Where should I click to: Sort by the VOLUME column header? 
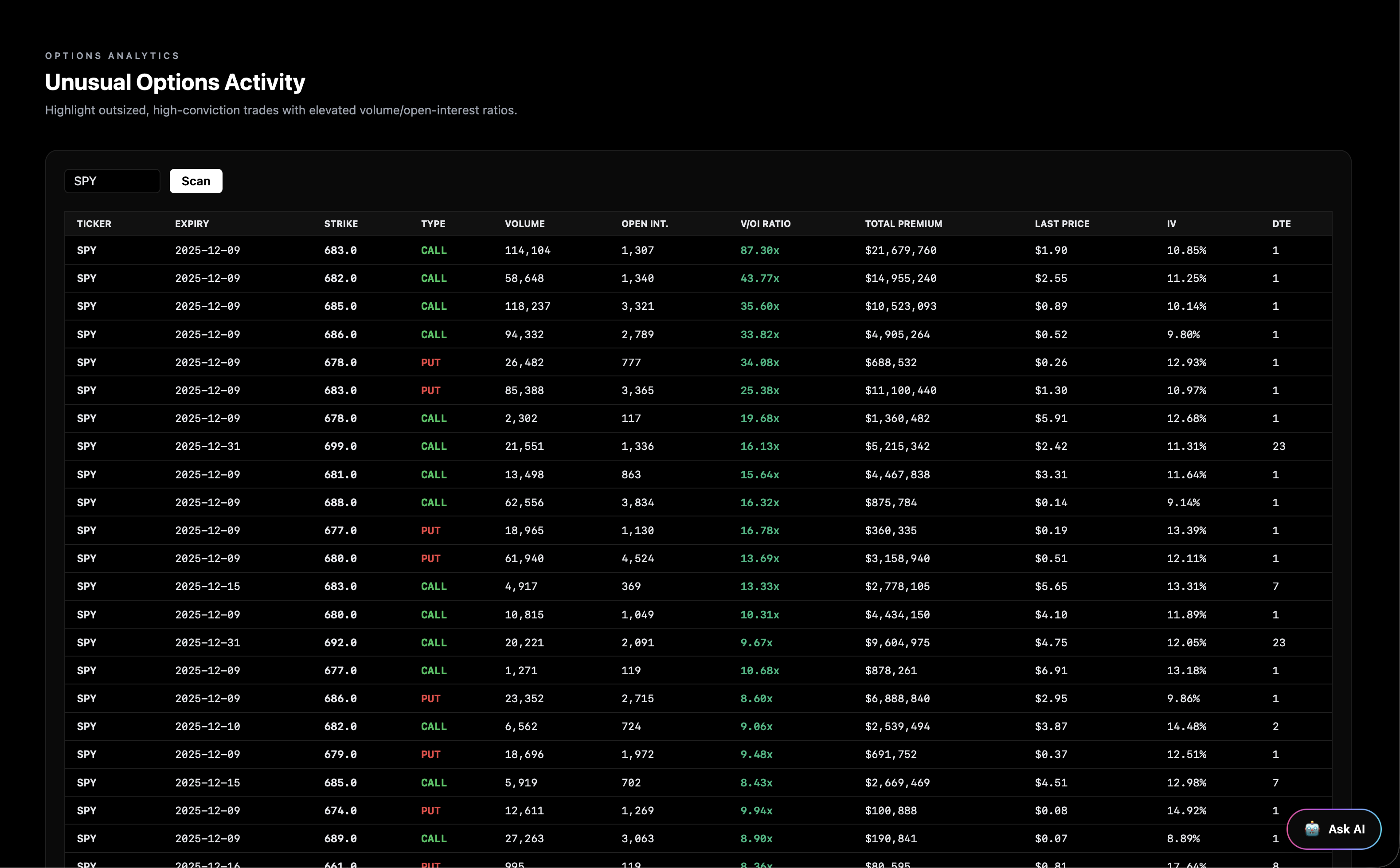click(524, 224)
